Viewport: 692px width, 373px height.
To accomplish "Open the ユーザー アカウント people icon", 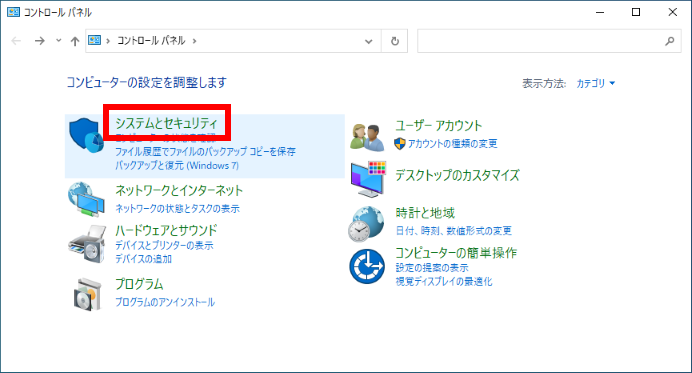I will [367, 137].
